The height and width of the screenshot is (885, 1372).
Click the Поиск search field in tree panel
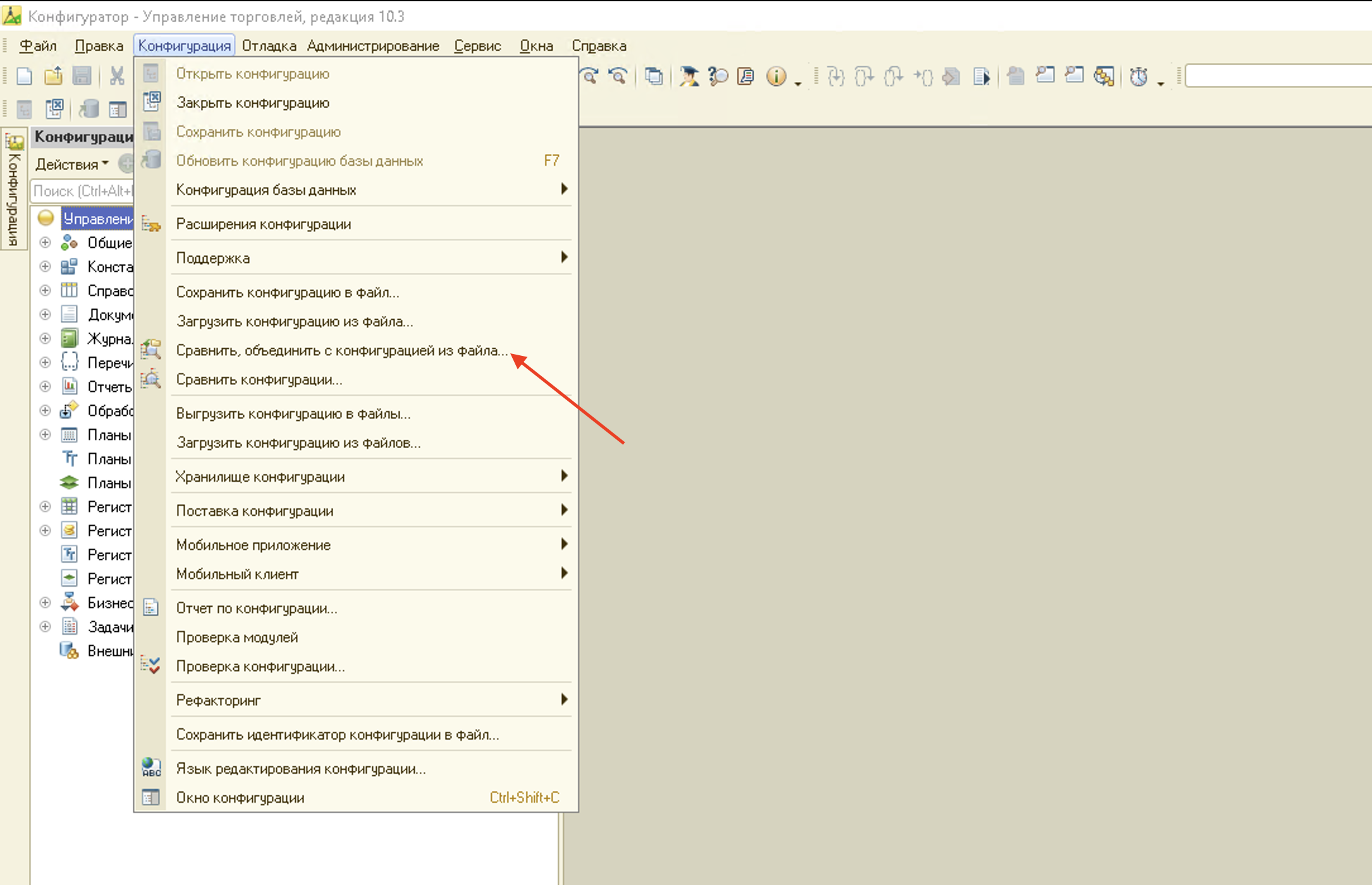tap(82, 191)
